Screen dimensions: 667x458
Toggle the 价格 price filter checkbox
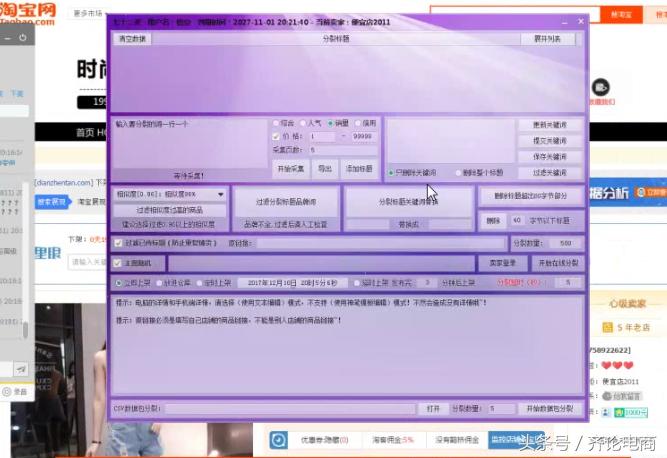[276, 137]
